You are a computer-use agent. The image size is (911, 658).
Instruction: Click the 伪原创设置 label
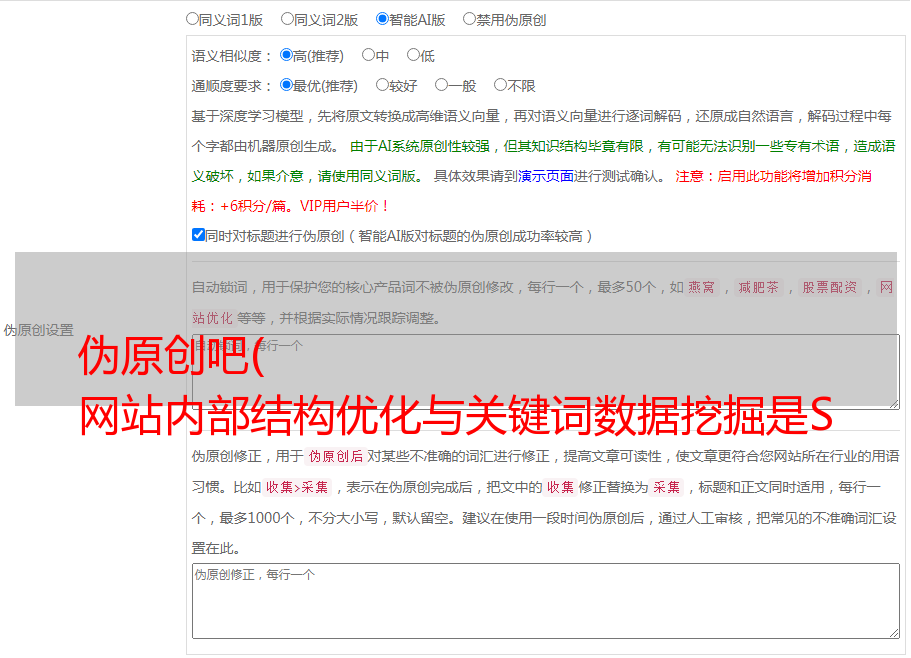(38, 330)
